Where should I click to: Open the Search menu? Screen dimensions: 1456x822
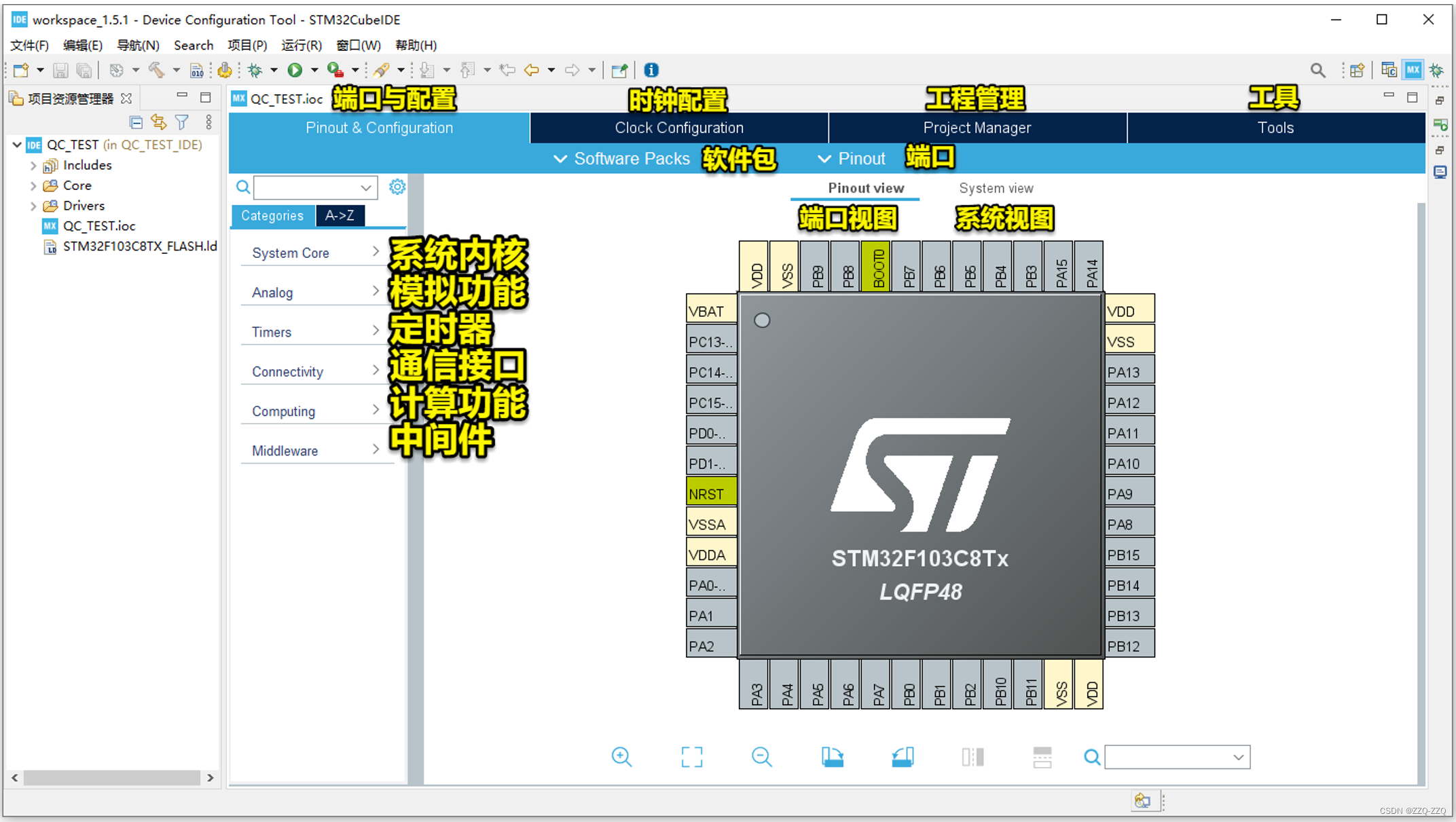click(x=193, y=45)
